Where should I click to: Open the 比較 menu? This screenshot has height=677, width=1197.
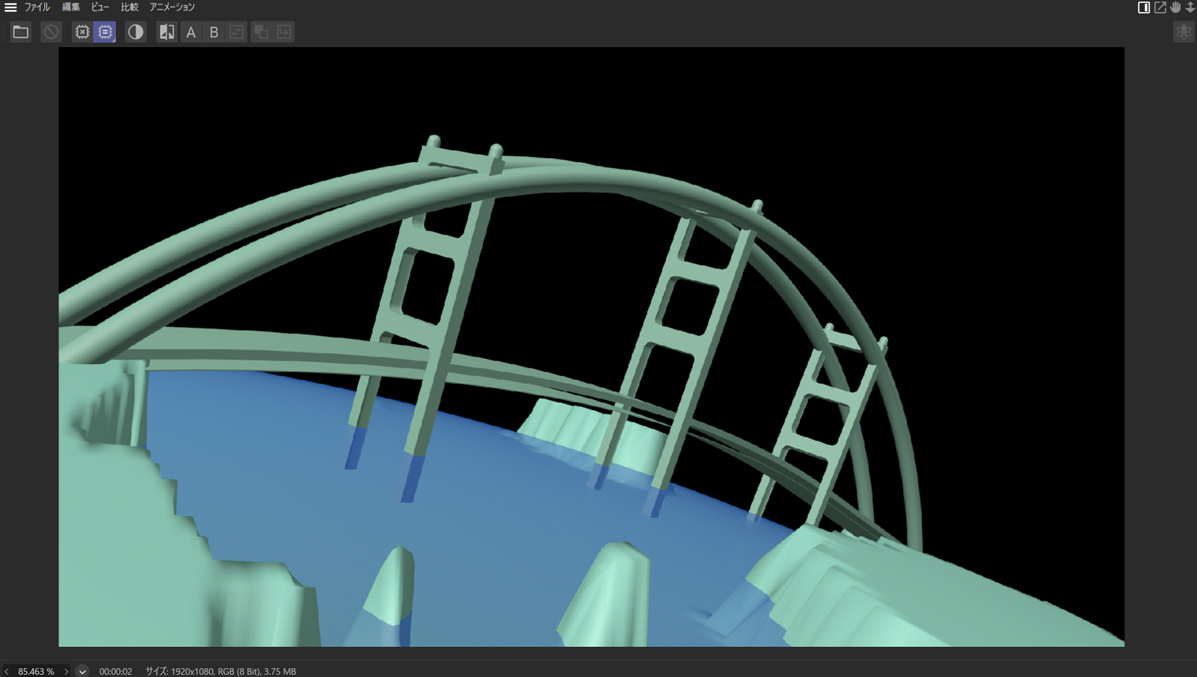point(129,7)
